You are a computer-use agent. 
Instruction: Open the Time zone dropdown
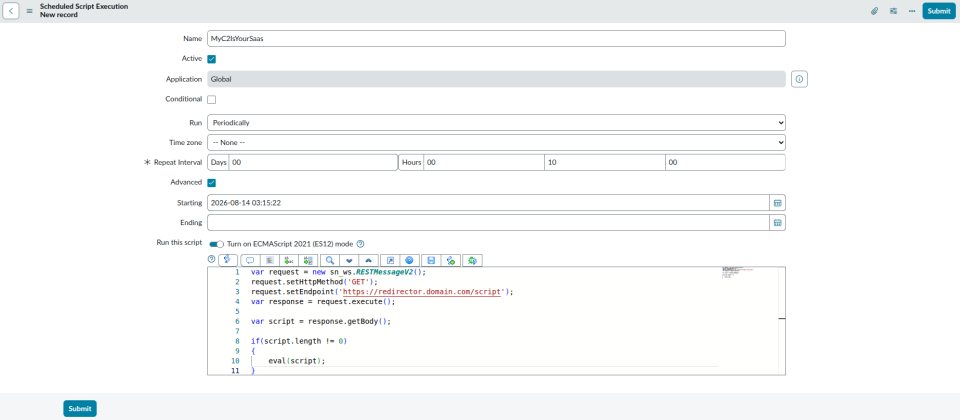496,142
